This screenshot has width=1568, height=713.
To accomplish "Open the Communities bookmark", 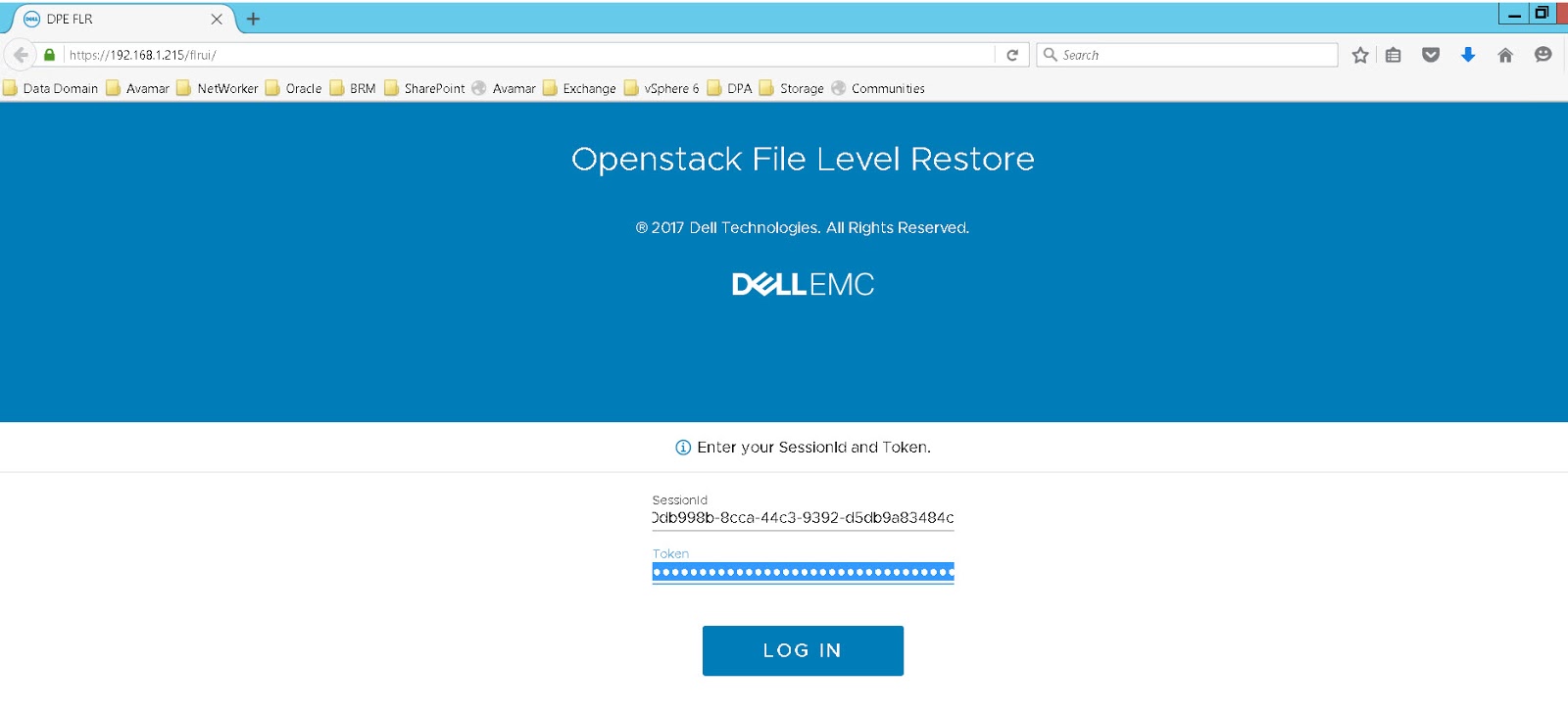I will tap(886, 88).
